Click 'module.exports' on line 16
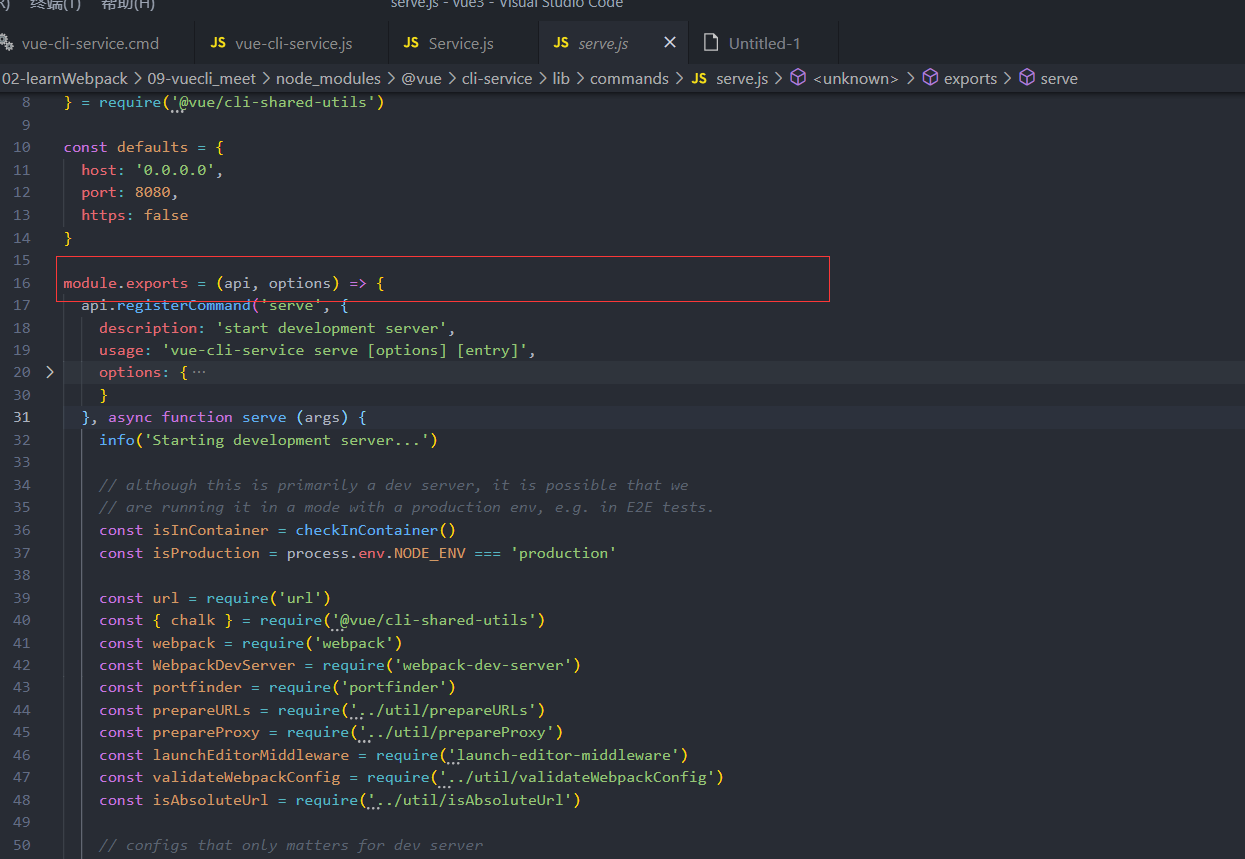 125,283
